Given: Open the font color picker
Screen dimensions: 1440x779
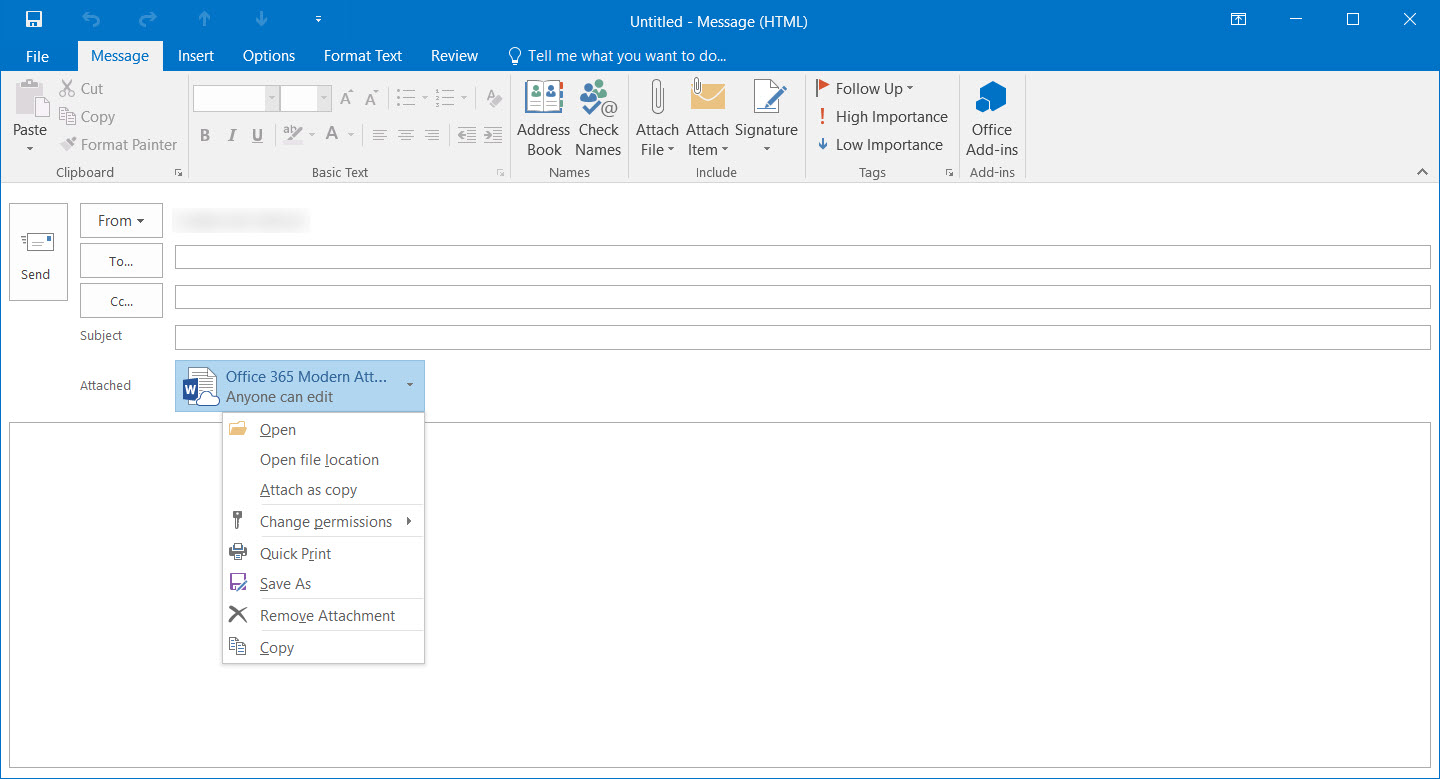Looking at the screenshot, I should tap(351, 135).
